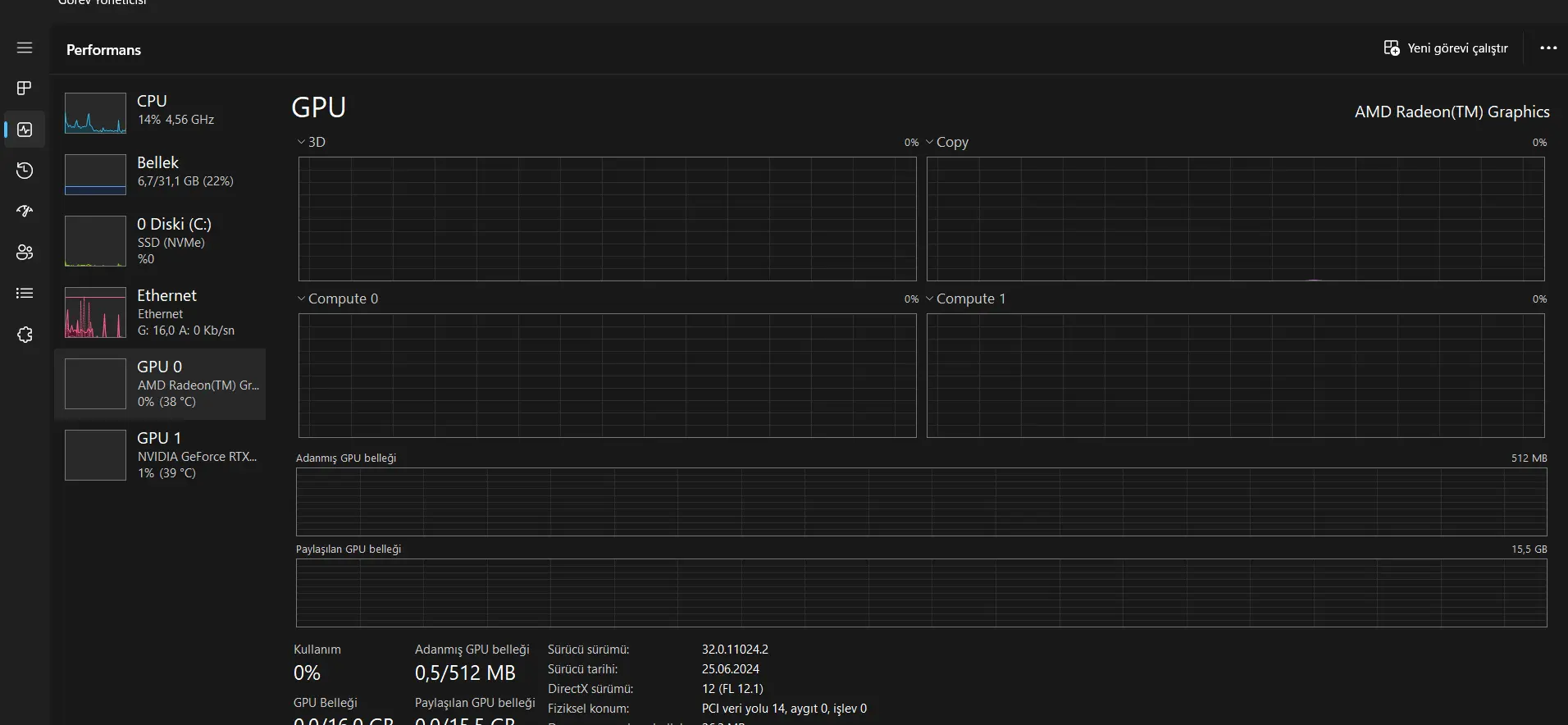Select the Ethernet performance item

[x=161, y=312]
